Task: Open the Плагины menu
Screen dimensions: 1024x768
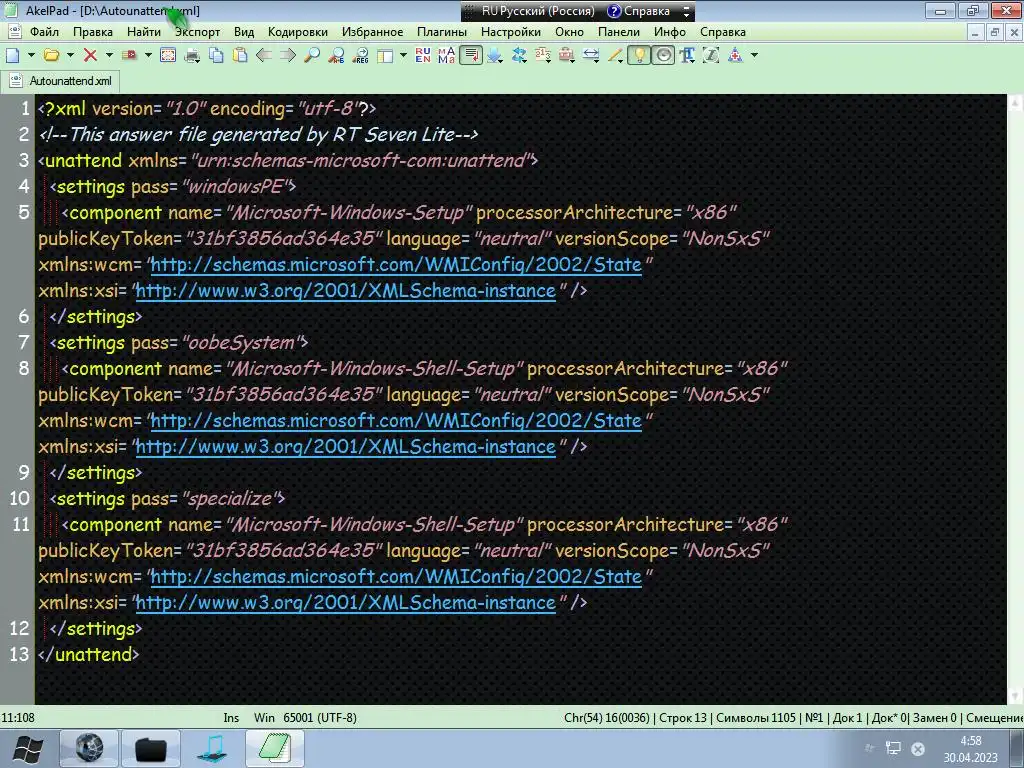Action: (x=442, y=32)
